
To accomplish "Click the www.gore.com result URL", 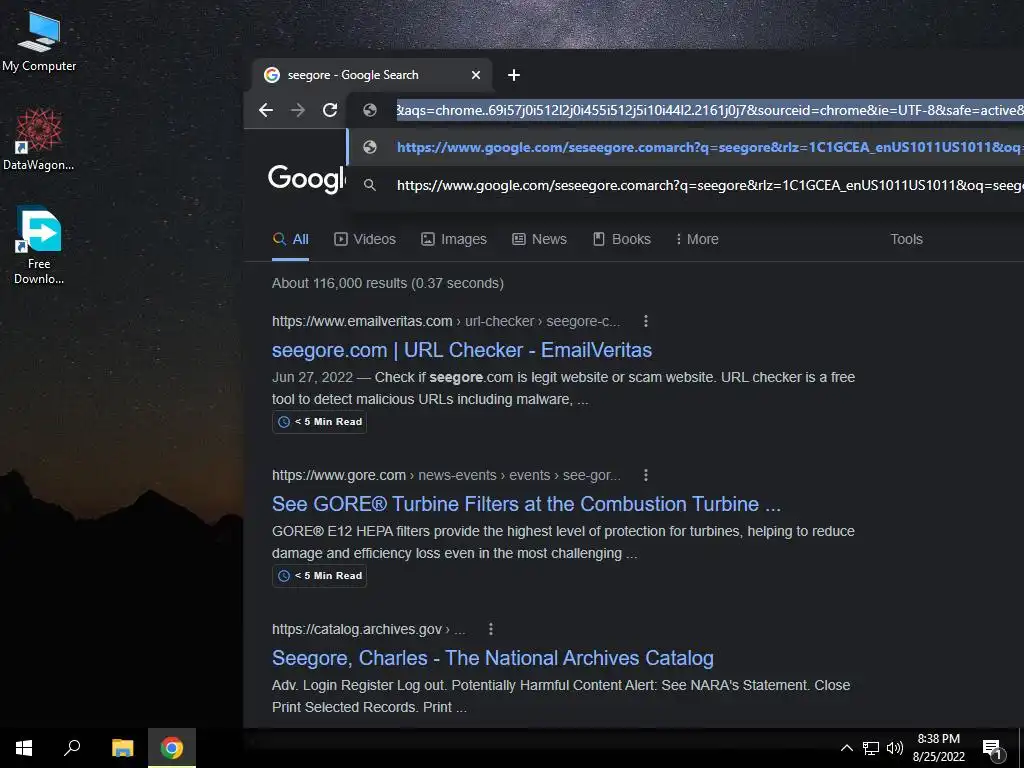I will pos(446,475).
